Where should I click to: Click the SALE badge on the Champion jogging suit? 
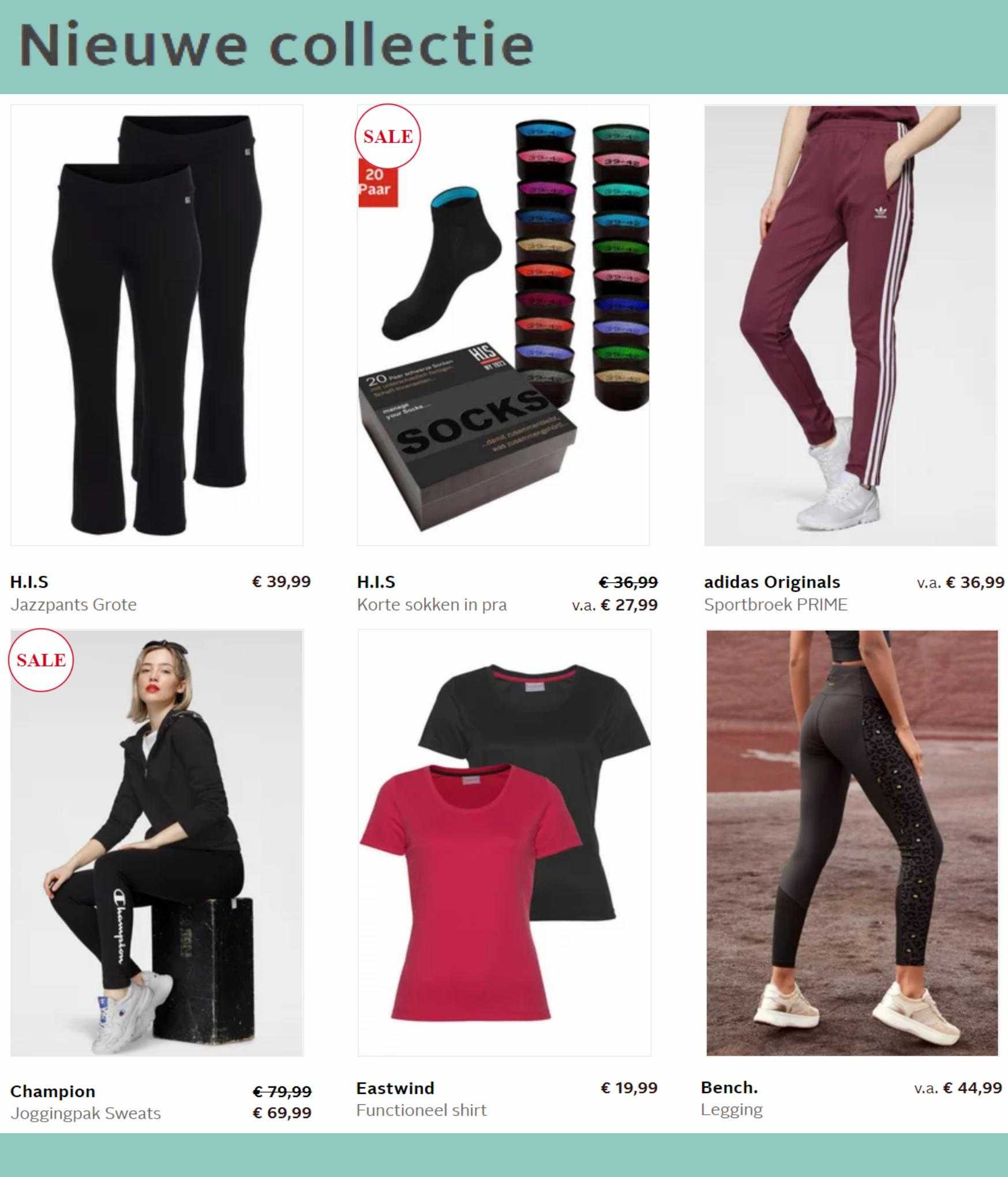(x=41, y=659)
